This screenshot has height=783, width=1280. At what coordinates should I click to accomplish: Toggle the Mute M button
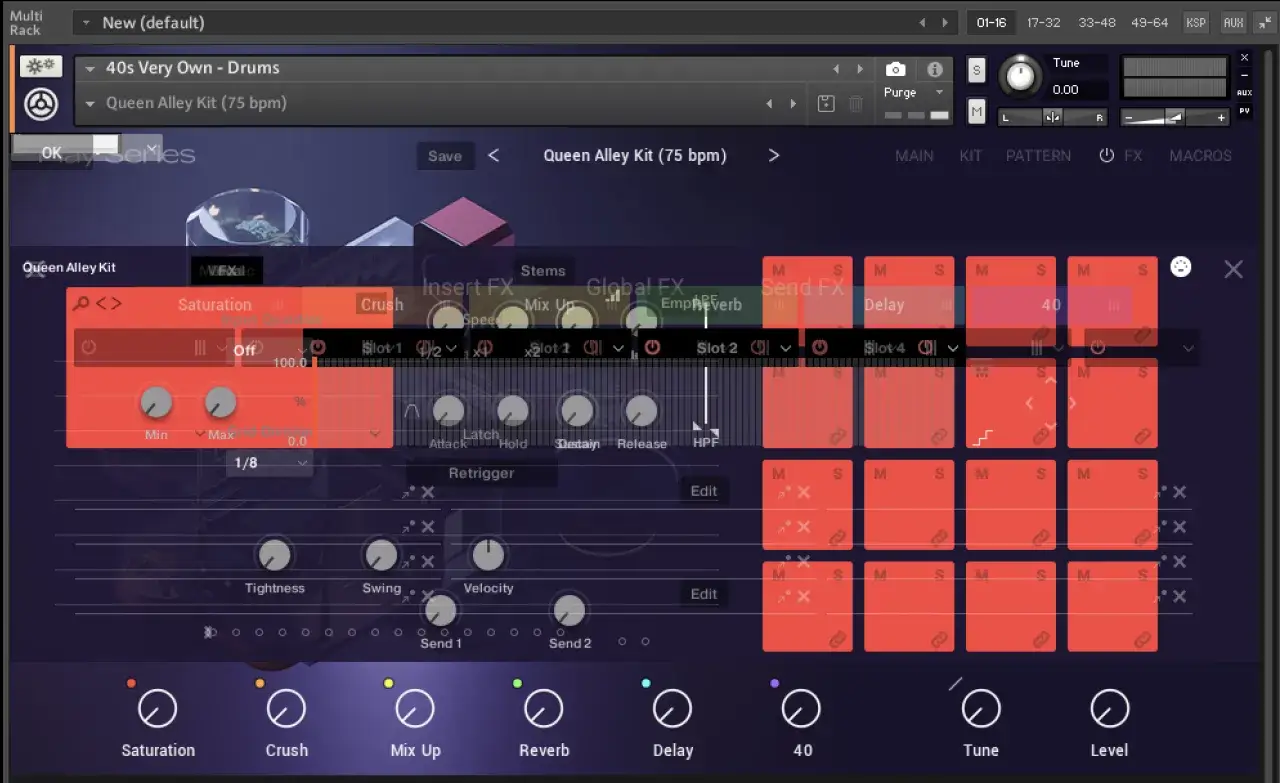coord(977,110)
